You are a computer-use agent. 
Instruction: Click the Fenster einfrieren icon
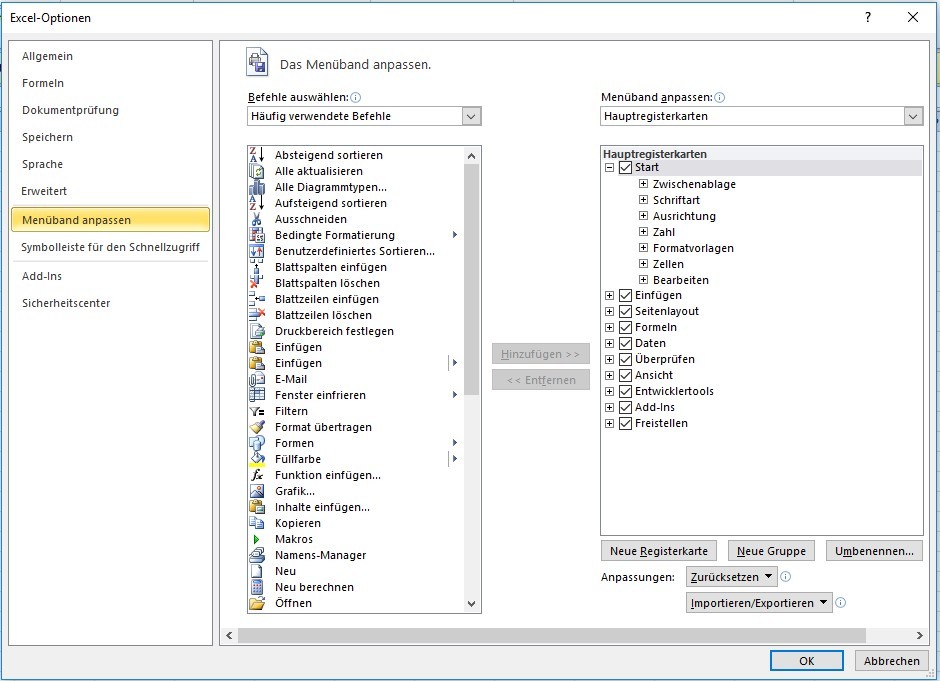[x=257, y=395]
